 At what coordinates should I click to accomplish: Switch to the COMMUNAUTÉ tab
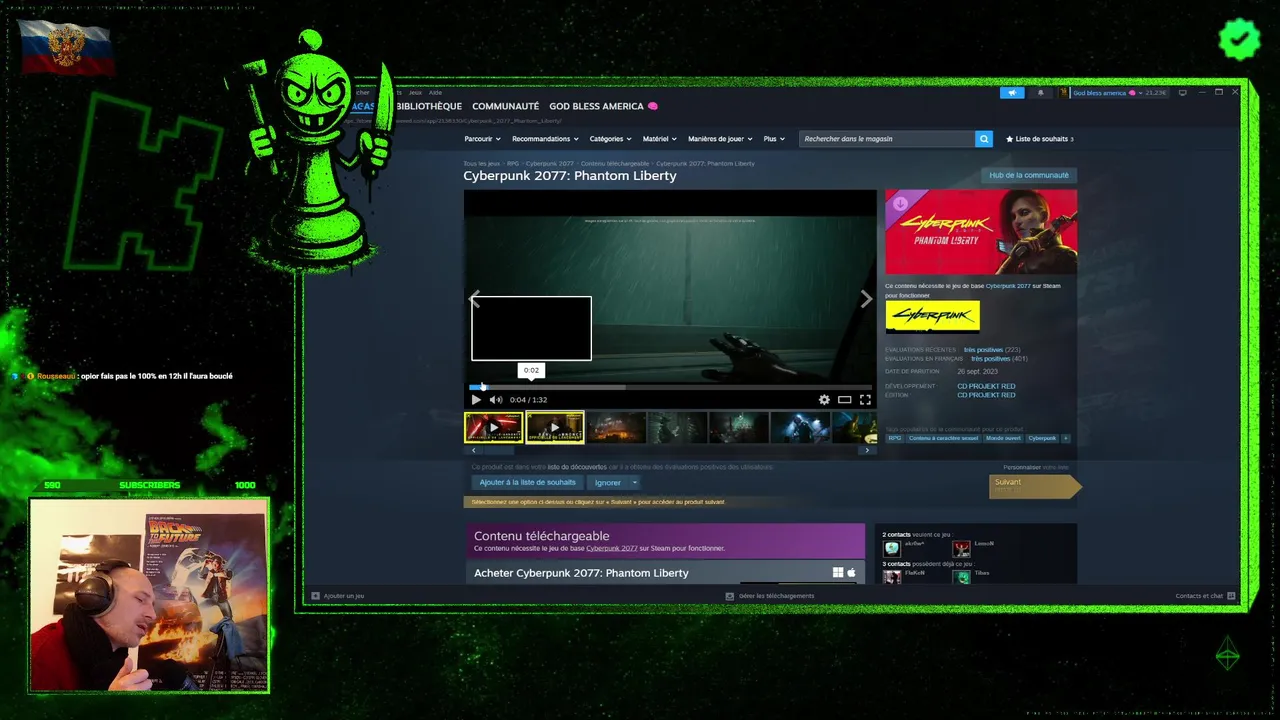[x=505, y=106]
